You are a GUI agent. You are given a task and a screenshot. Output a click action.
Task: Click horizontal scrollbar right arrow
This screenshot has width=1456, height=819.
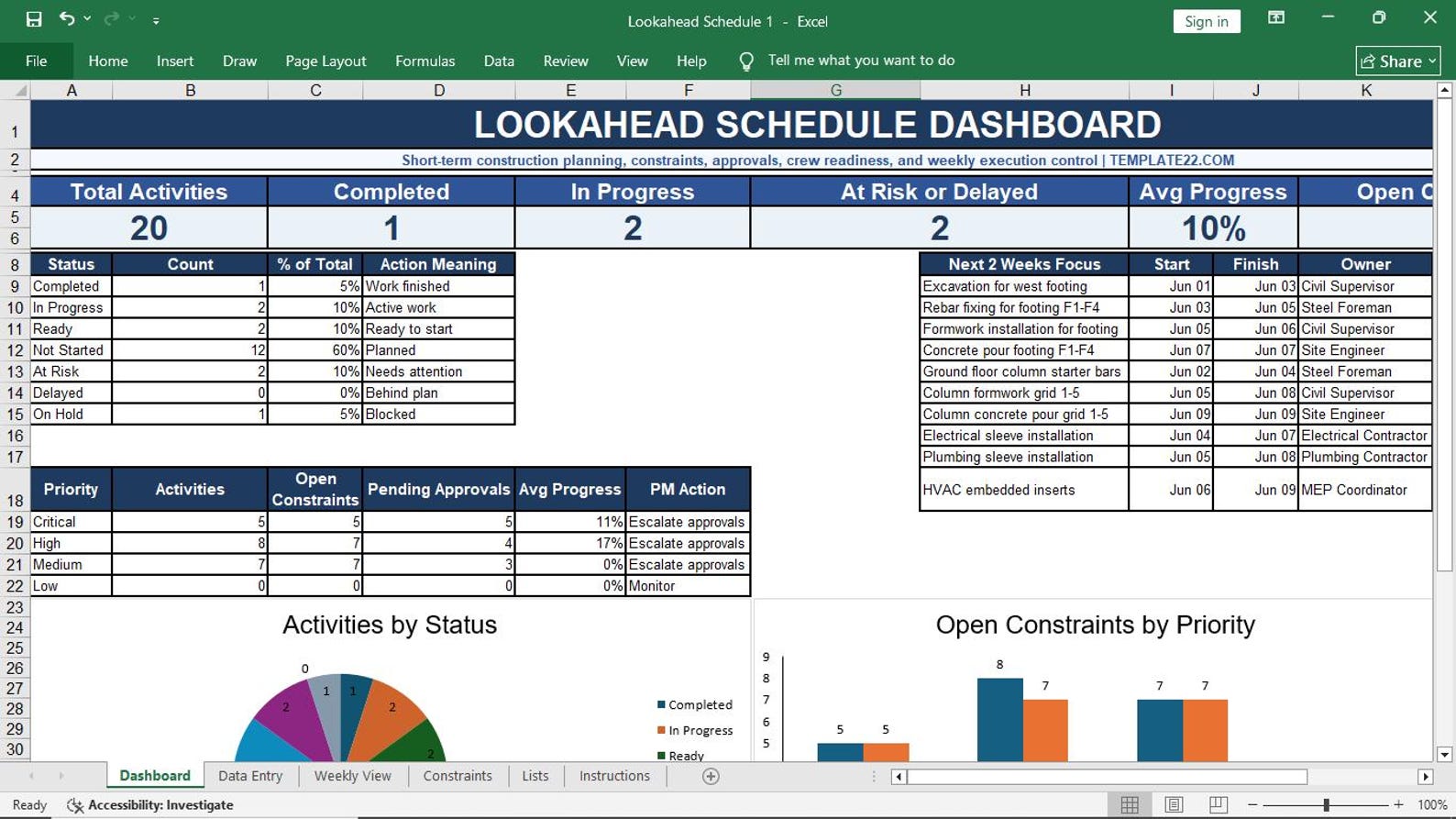pos(1425,777)
